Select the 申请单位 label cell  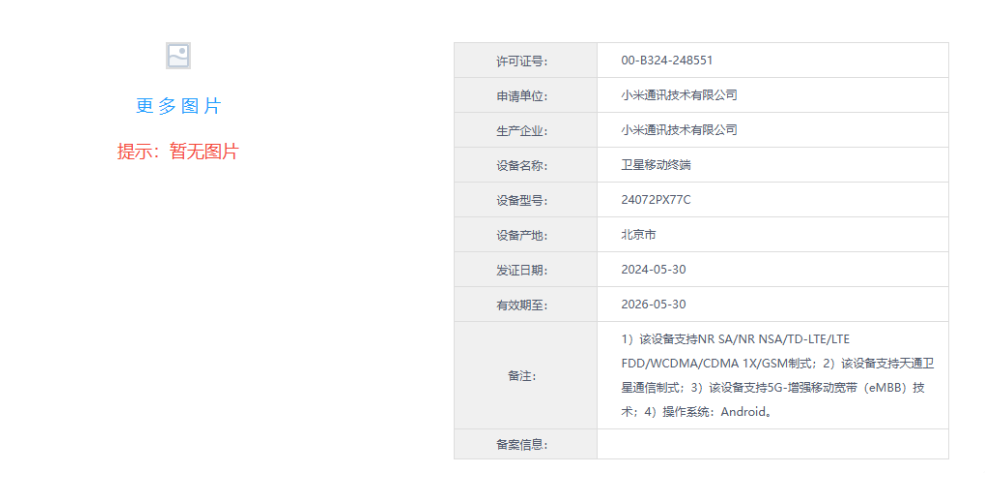pos(524,96)
